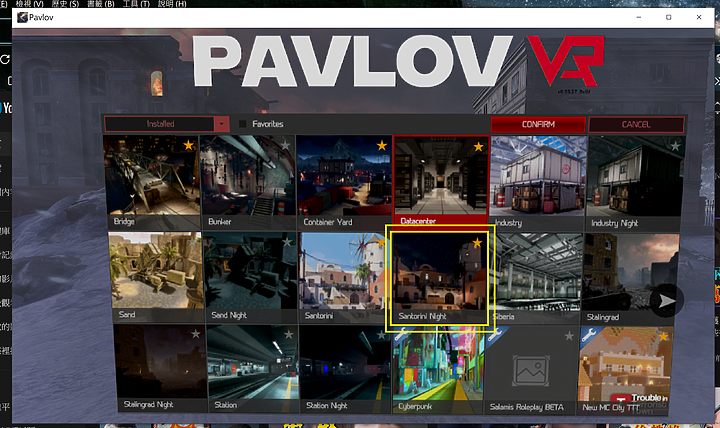The height and width of the screenshot is (428, 720).
Task: Click the wrench badge on New MC City TTT
Action: [x=589, y=335]
